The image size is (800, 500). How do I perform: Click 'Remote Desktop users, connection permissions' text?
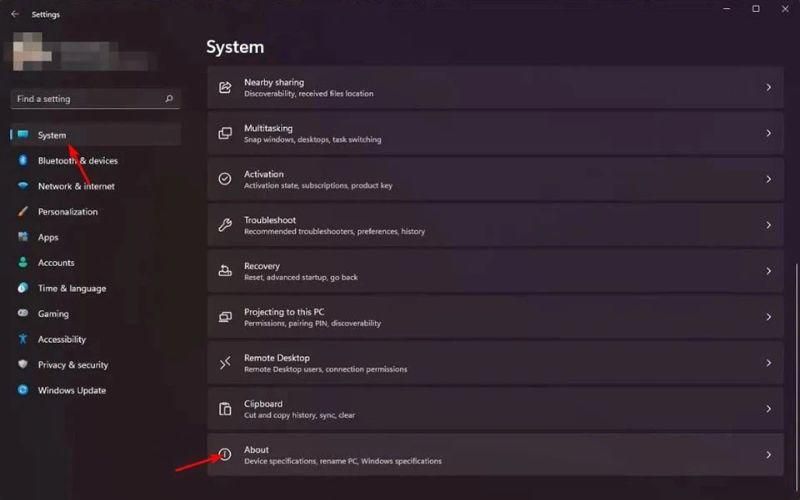click(326, 369)
